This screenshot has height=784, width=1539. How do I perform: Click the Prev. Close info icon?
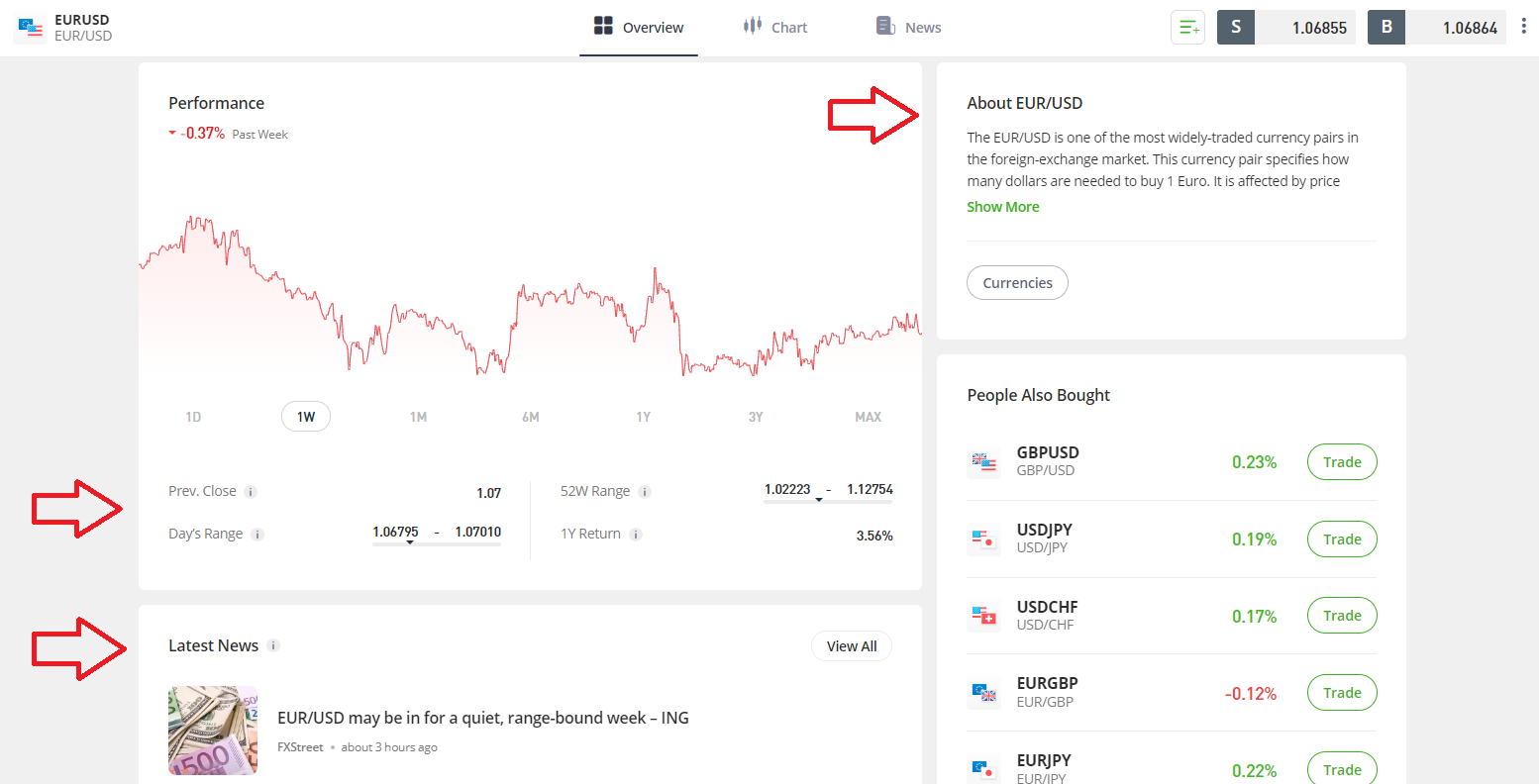pos(251,492)
